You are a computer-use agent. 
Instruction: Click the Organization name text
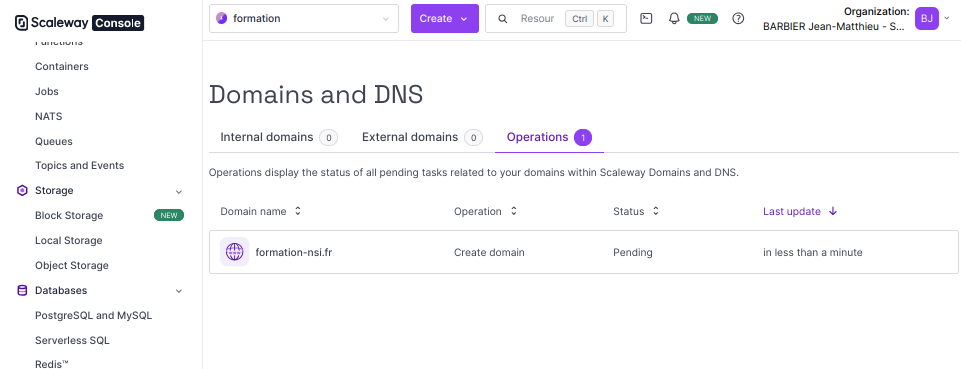(x=834, y=26)
